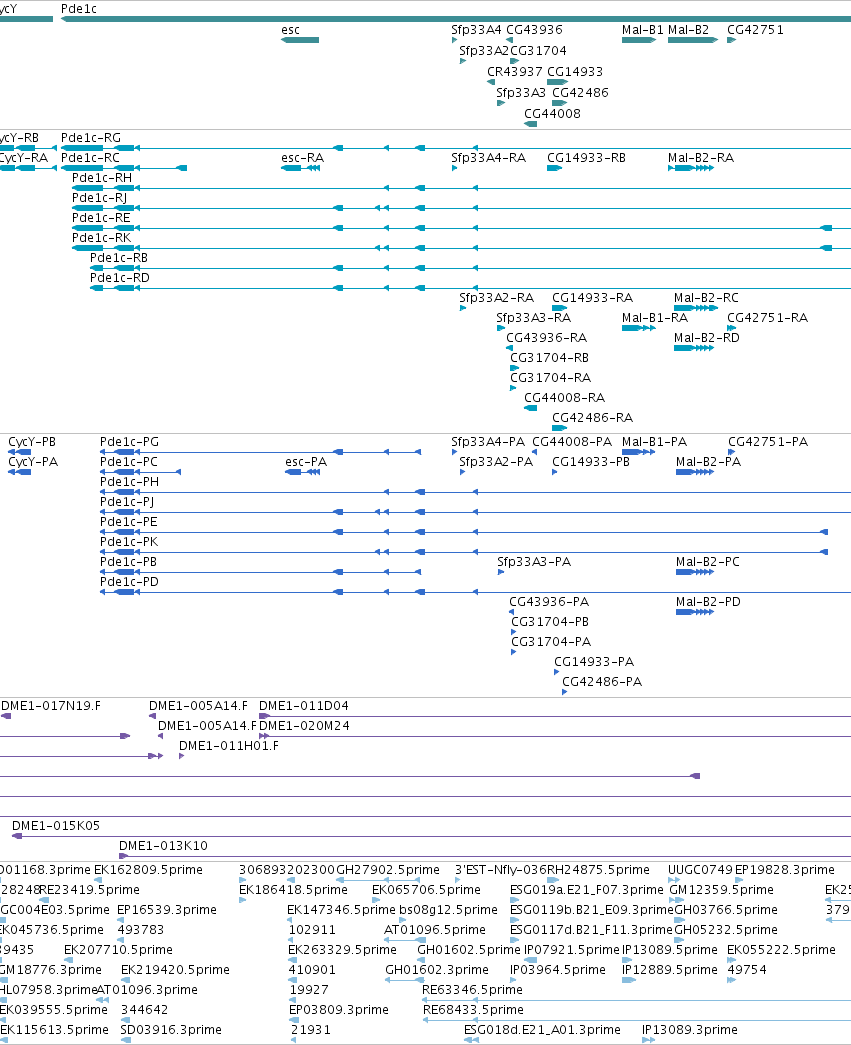Click the esc gene arrow glyph
The image size is (851, 1045).
coord(300,40)
